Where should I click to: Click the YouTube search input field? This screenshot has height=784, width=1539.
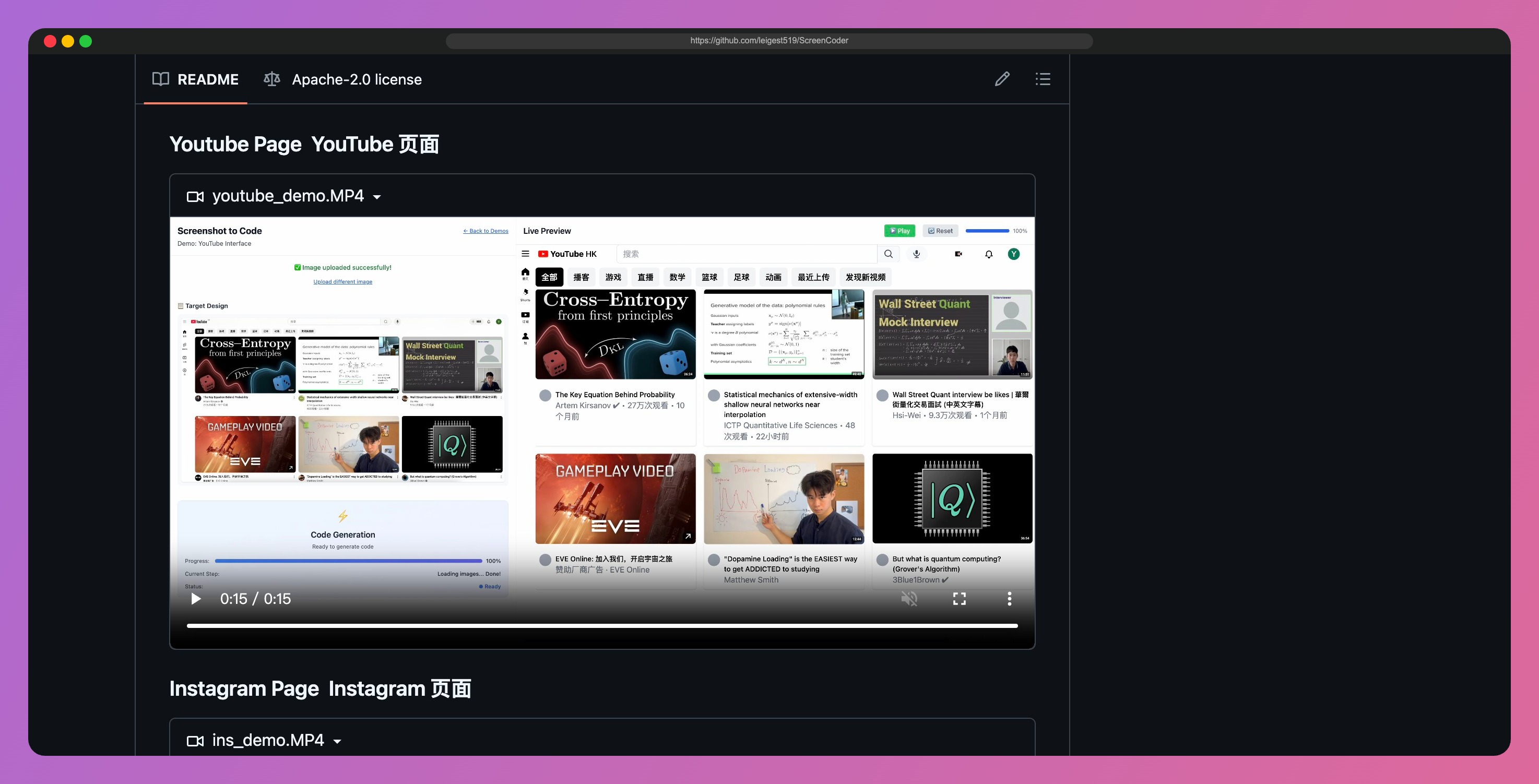click(x=746, y=254)
